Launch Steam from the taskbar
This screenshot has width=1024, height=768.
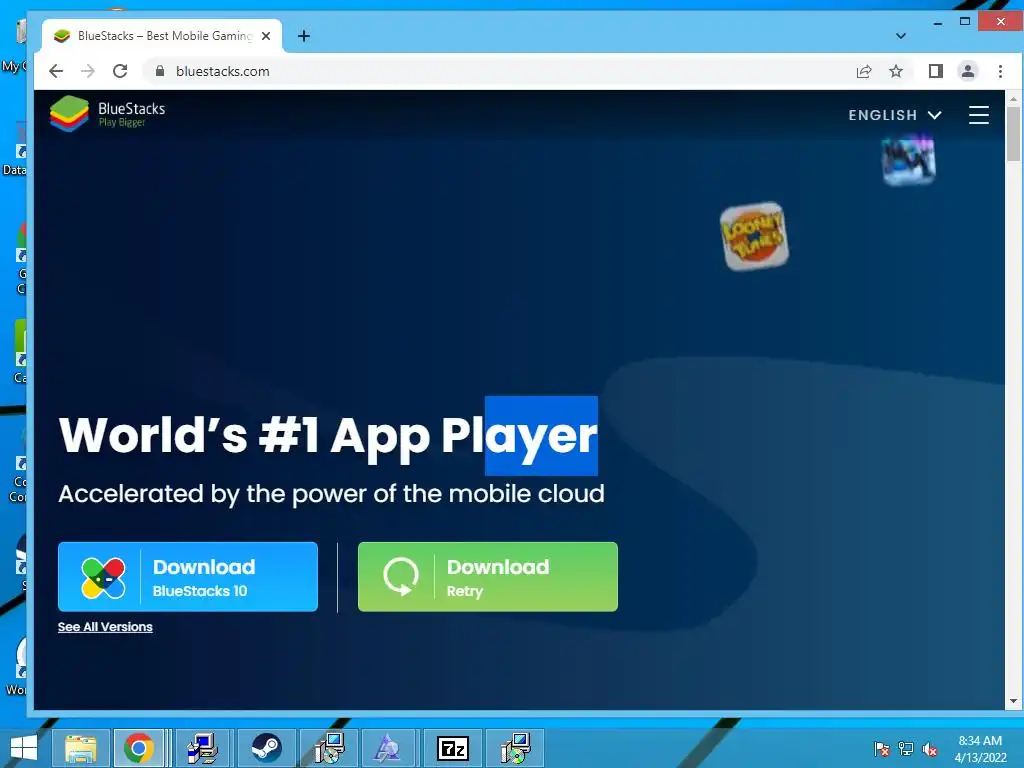[266, 748]
